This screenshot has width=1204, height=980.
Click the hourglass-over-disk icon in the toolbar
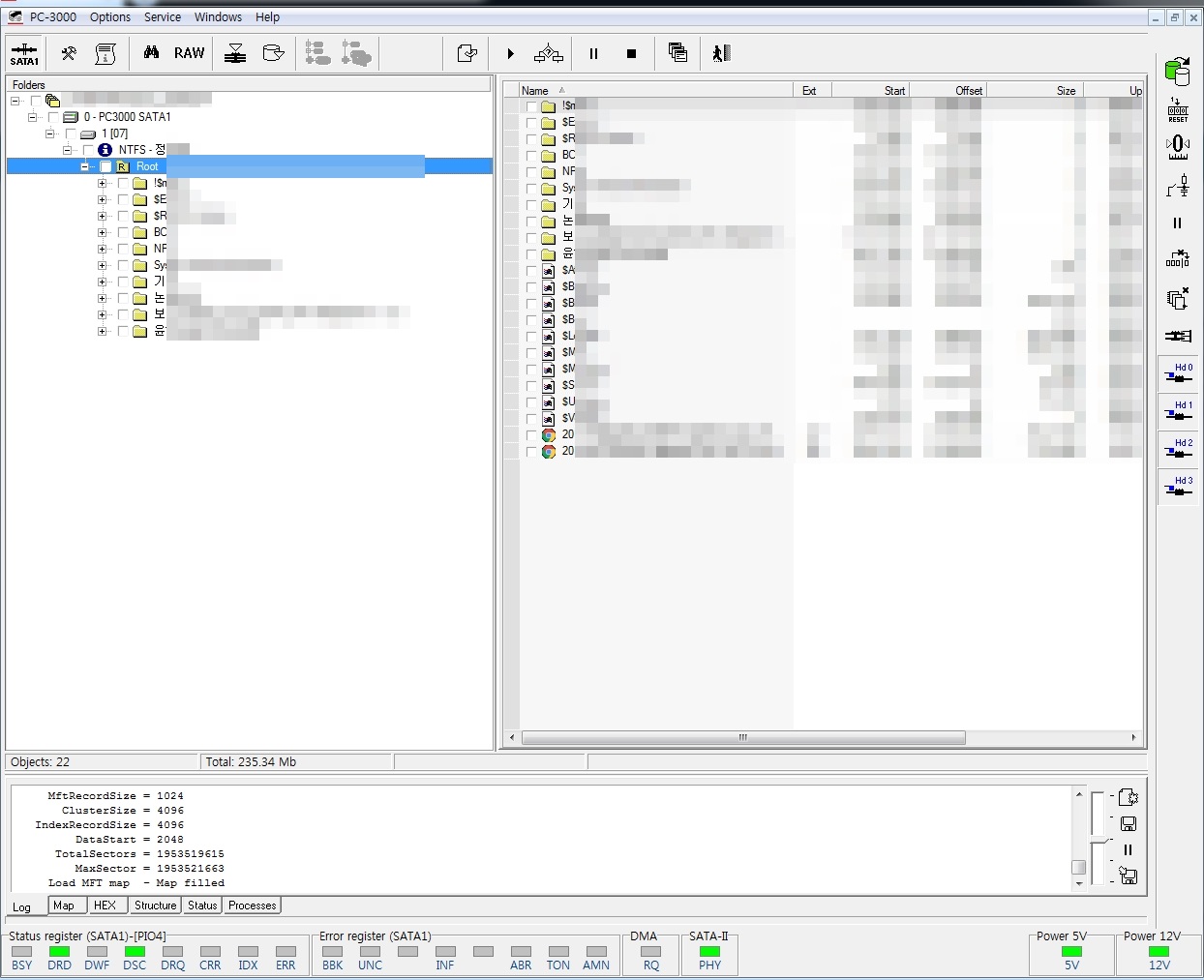[x=235, y=53]
